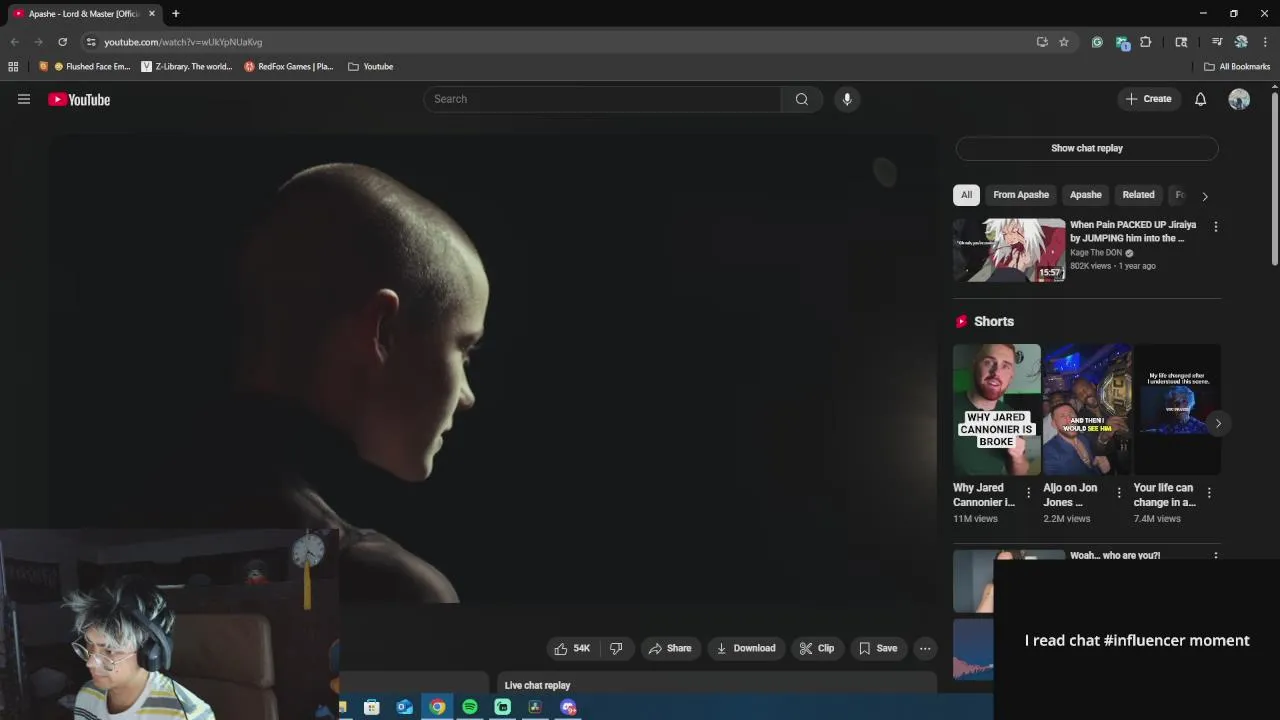Close the Apashe Lord & Master tab

point(152,13)
